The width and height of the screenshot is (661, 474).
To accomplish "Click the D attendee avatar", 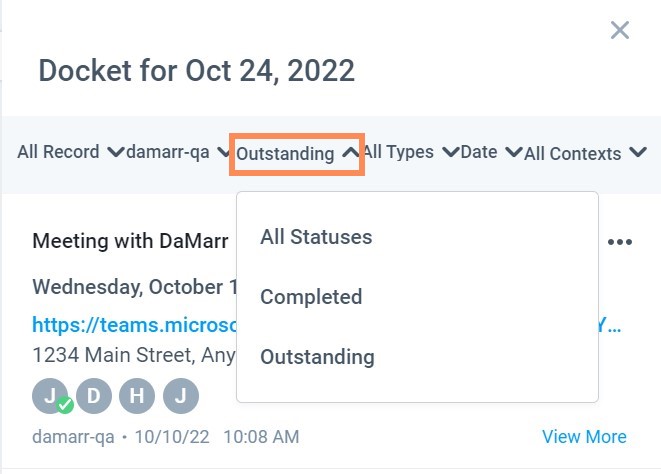I will pos(94,396).
